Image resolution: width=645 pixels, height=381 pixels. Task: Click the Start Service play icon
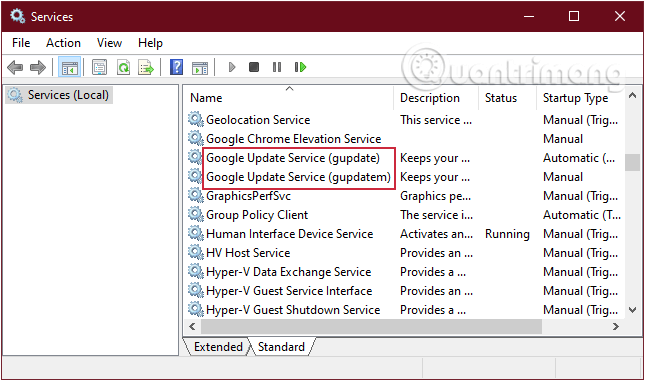coord(232,67)
